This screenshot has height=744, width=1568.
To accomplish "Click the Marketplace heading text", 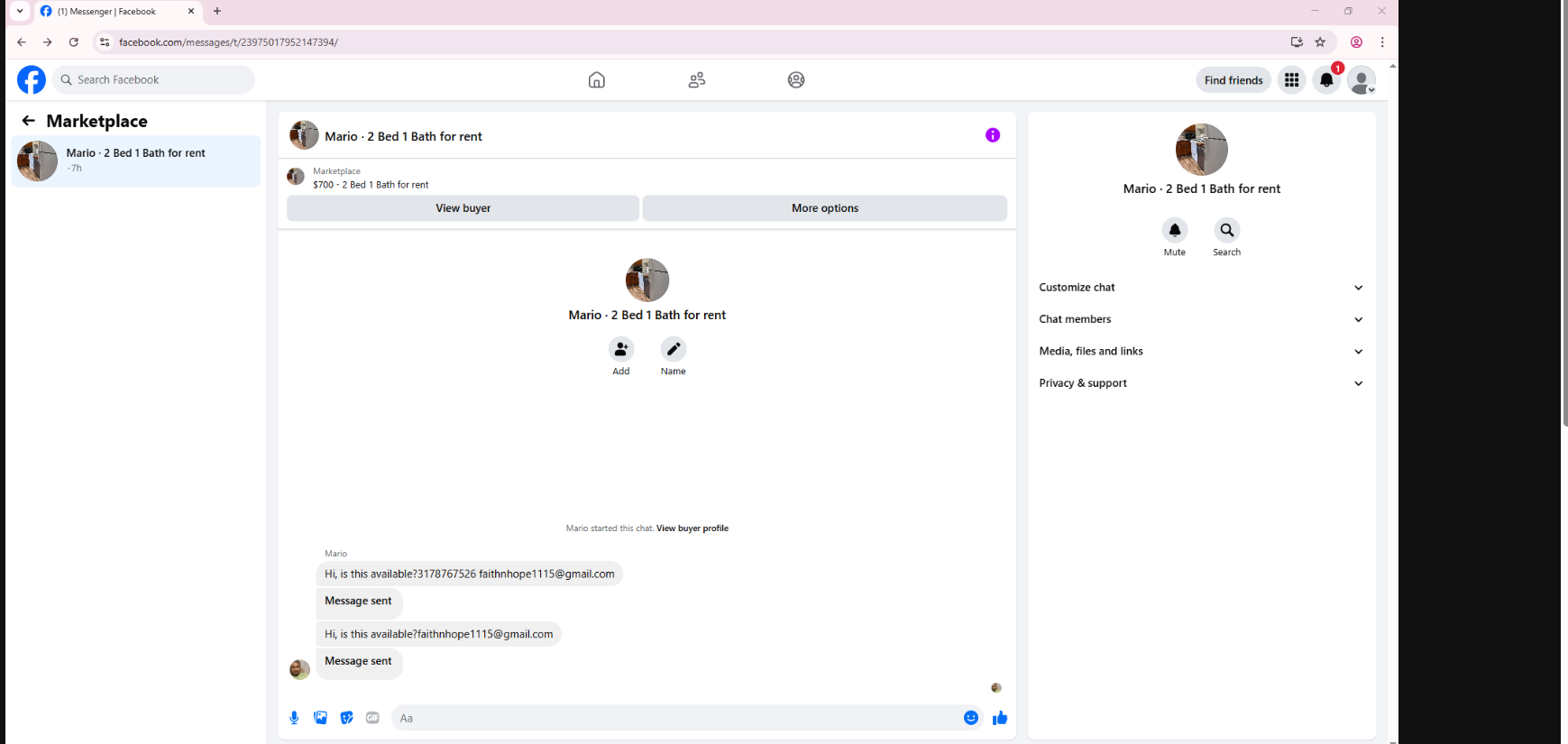I will (x=97, y=121).
